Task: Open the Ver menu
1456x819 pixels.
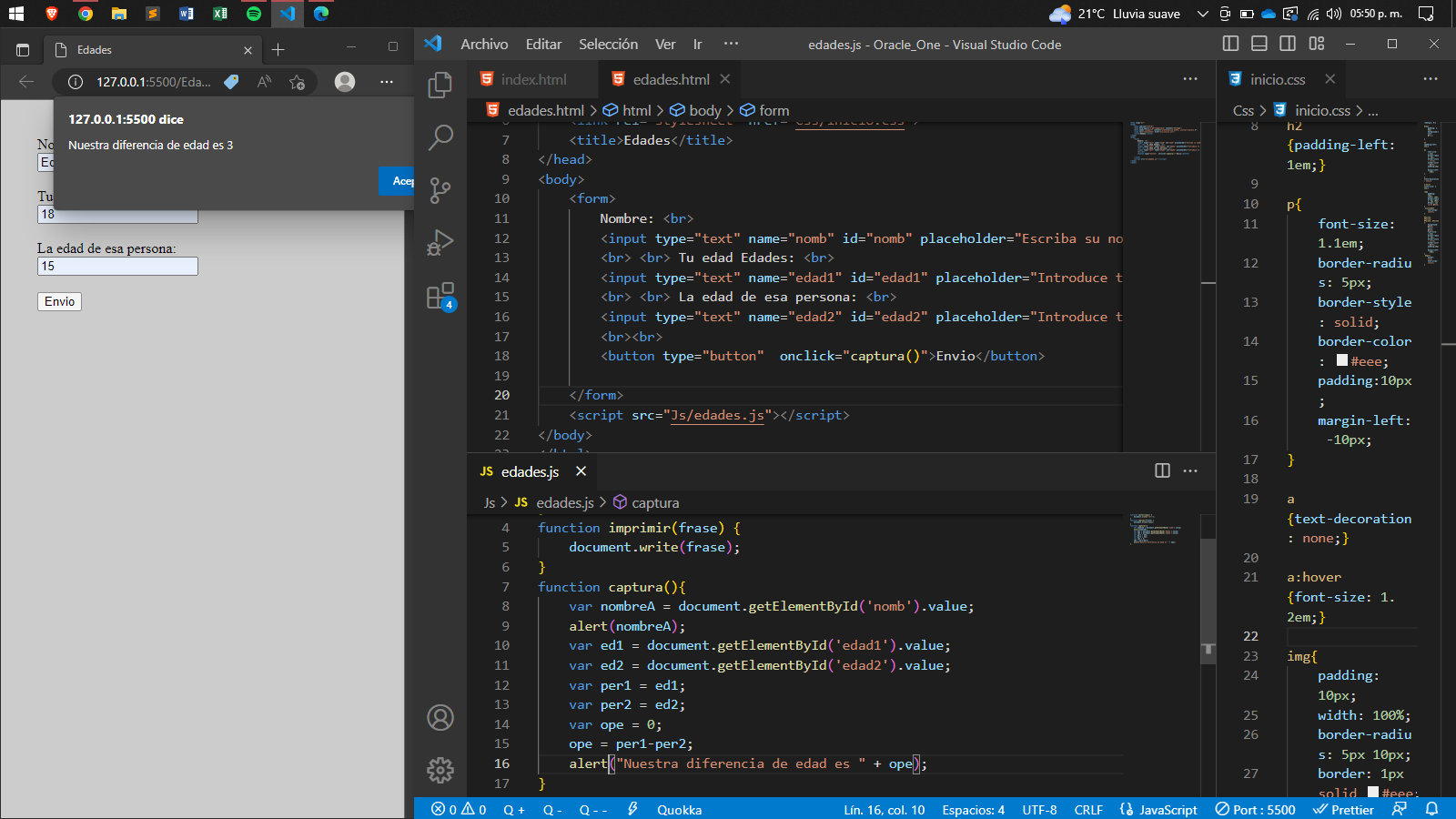Action: [x=665, y=44]
